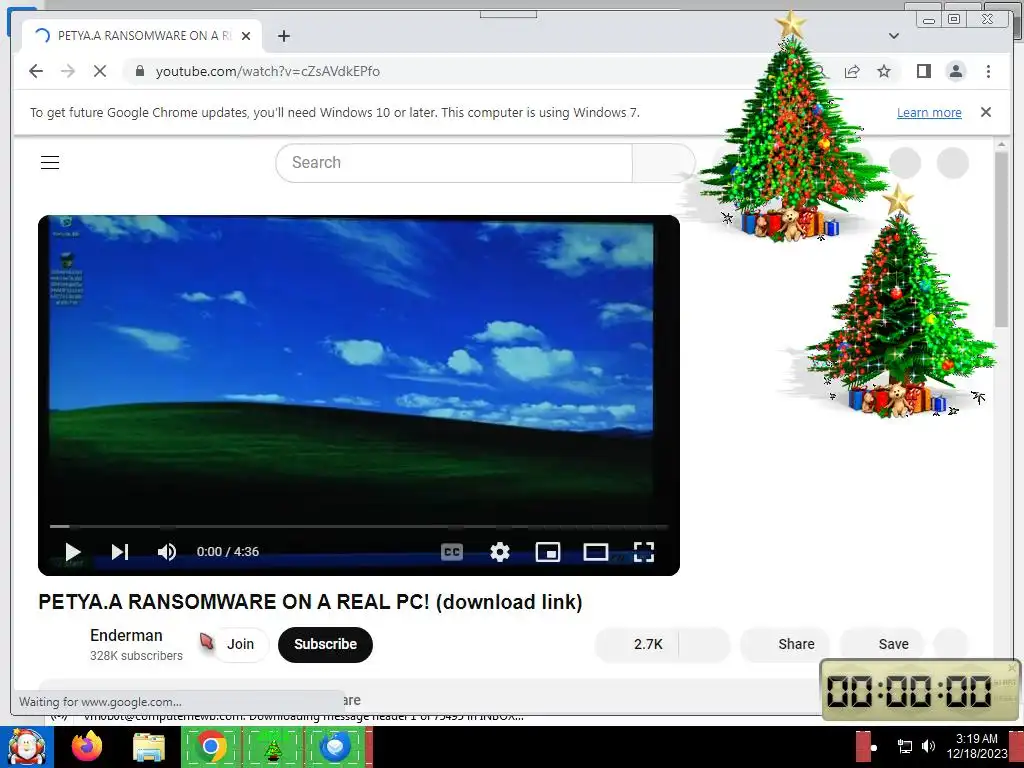Open Christmas tree app in taskbar
The width and height of the screenshot is (1024, 768).
[273, 747]
